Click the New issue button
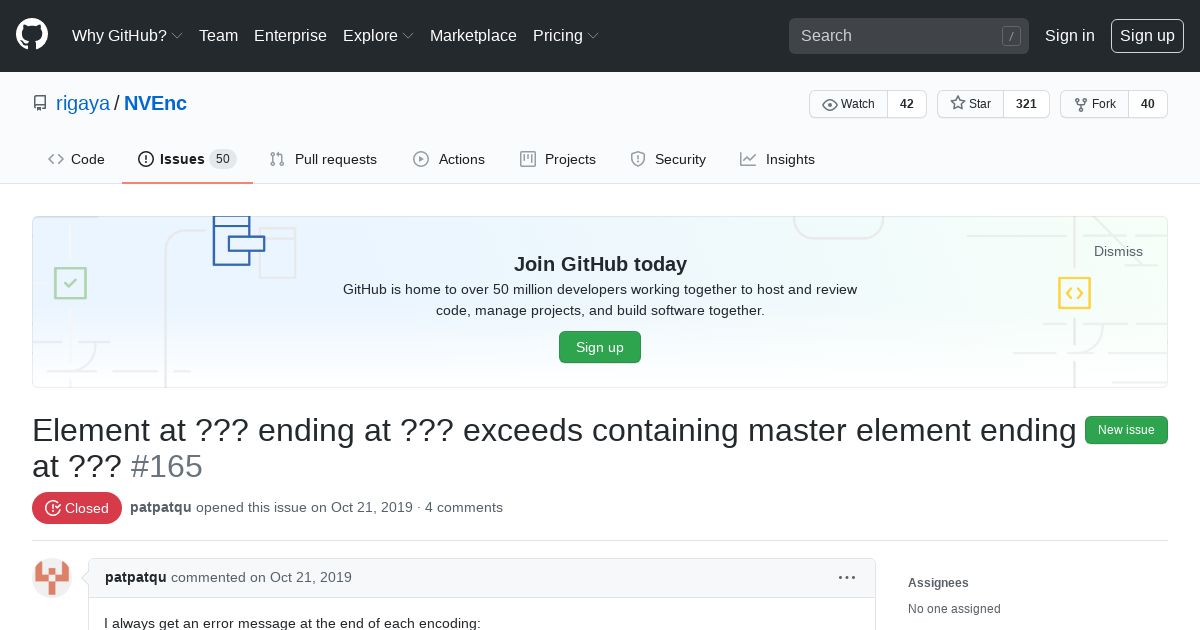 (1126, 430)
